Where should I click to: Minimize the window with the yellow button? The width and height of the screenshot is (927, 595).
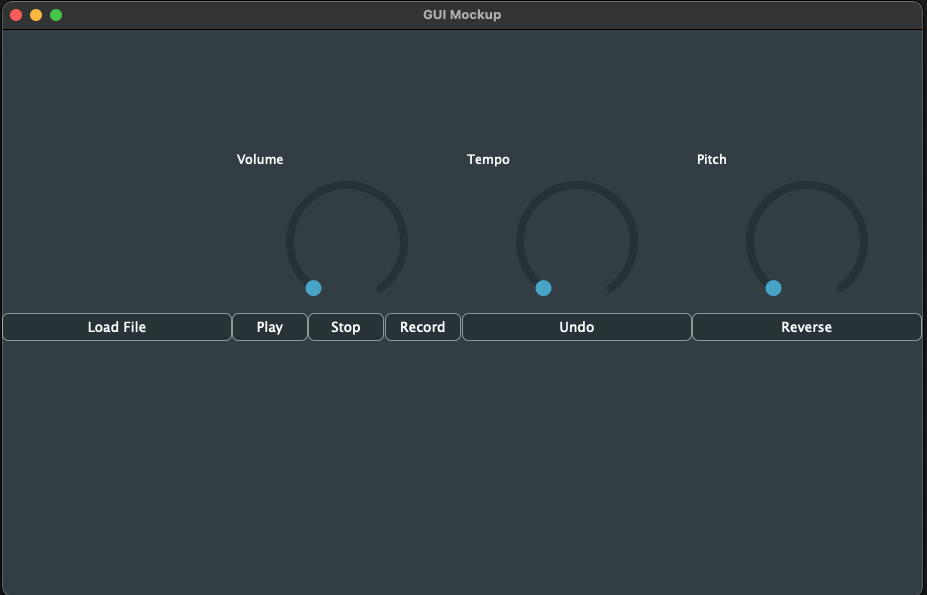36,15
